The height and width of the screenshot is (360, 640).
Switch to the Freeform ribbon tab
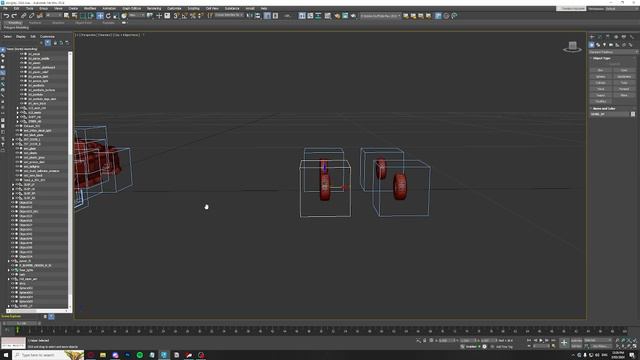coord(35,23)
